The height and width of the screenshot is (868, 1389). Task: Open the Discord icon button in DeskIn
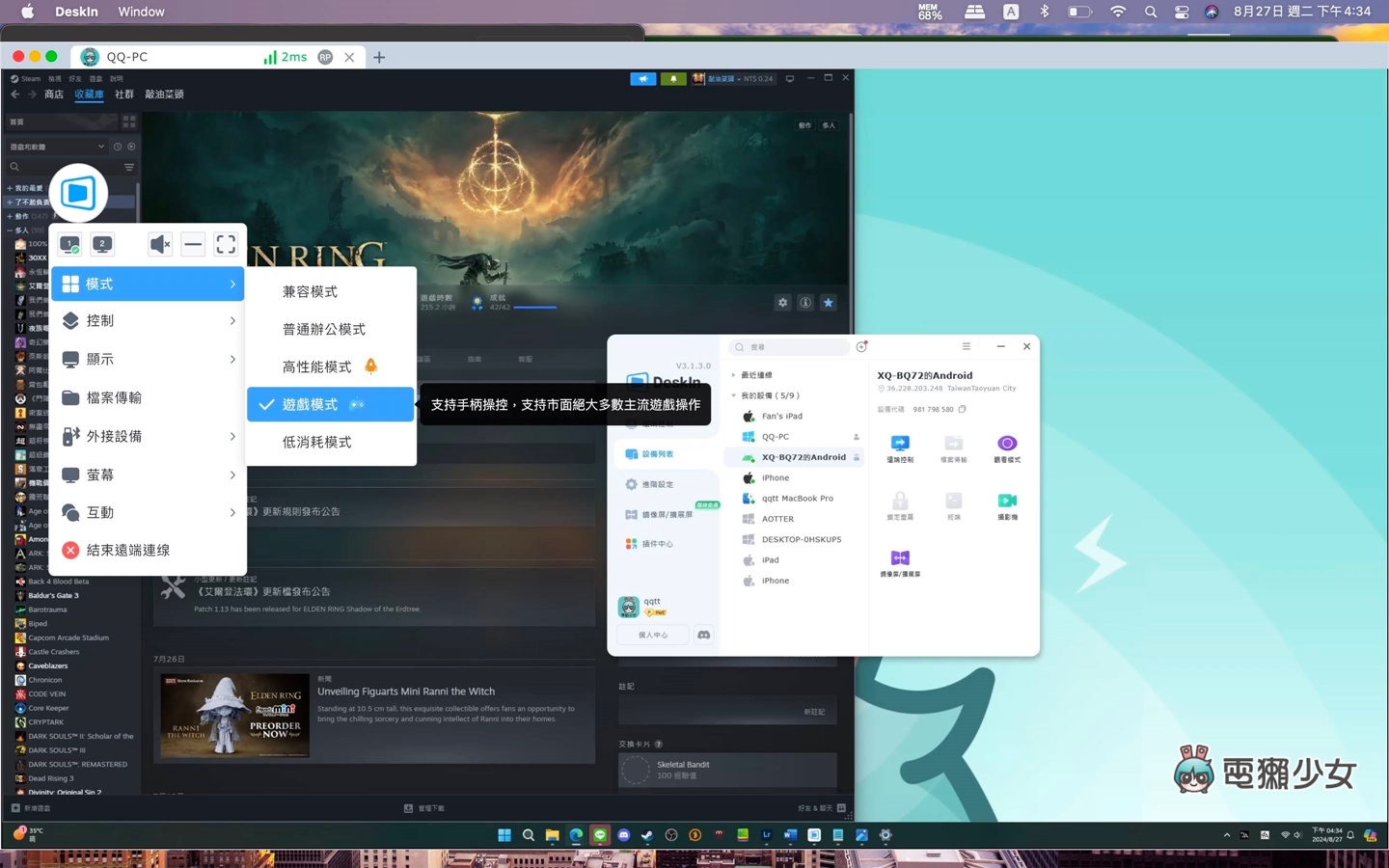[704, 635]
